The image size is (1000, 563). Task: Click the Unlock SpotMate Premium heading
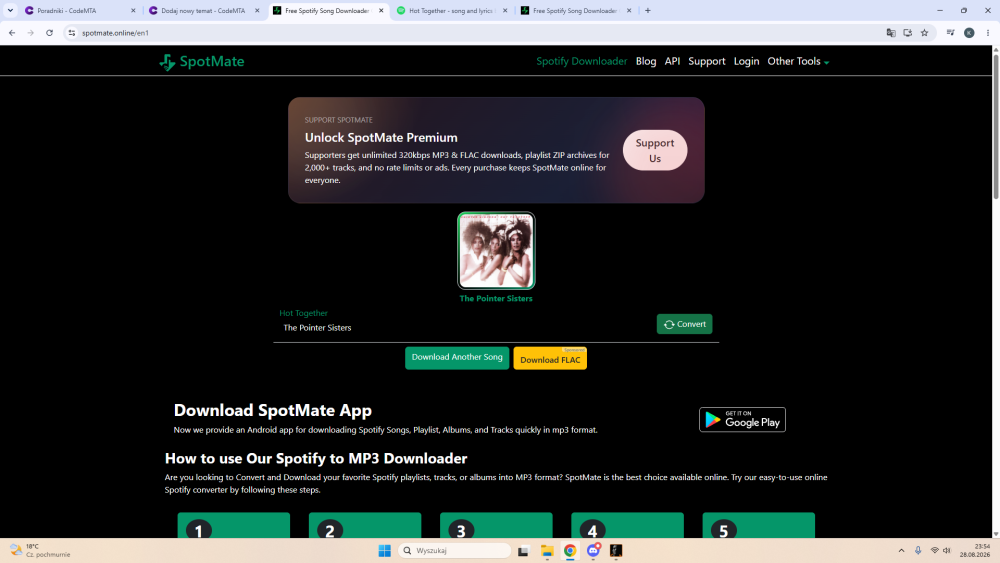(x=381, y=138)
